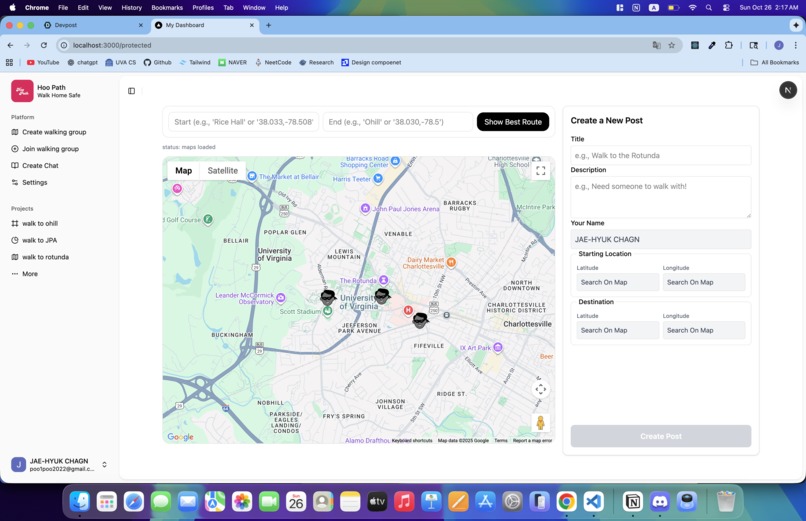Click Starting Location Latitude field
This screenshot has width=806, height=521.
[x=617, y=282]
